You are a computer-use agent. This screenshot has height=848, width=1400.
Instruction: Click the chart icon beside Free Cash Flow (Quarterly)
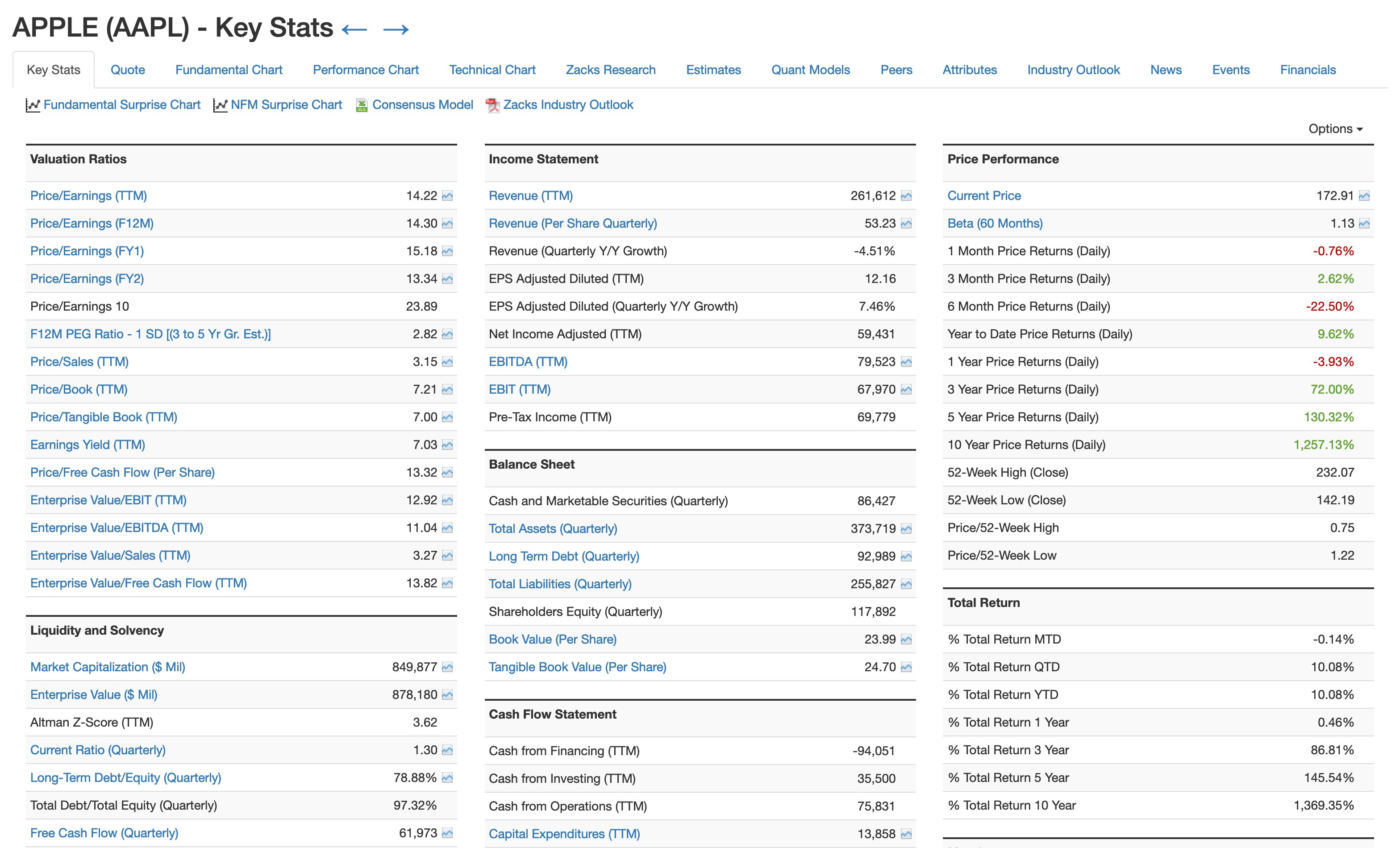[x=447, y=833]
